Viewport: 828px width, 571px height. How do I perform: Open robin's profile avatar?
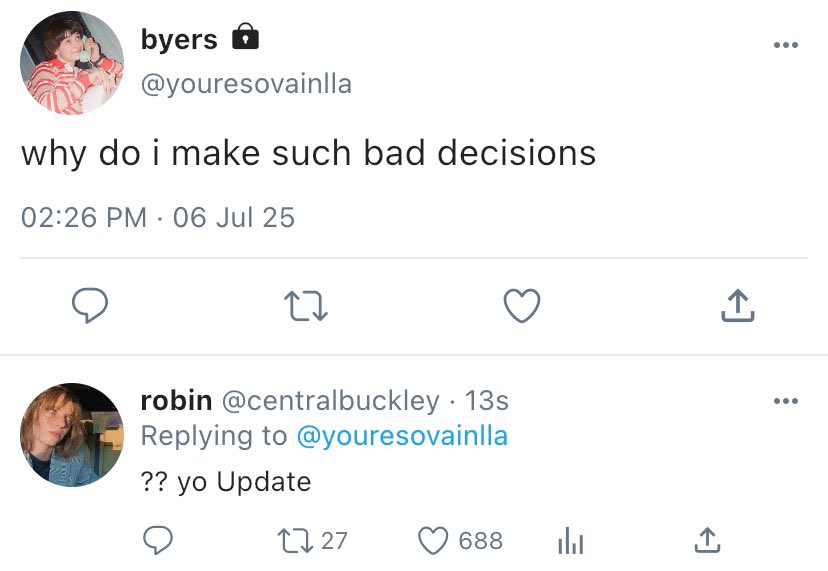click(x=72, y=434)
